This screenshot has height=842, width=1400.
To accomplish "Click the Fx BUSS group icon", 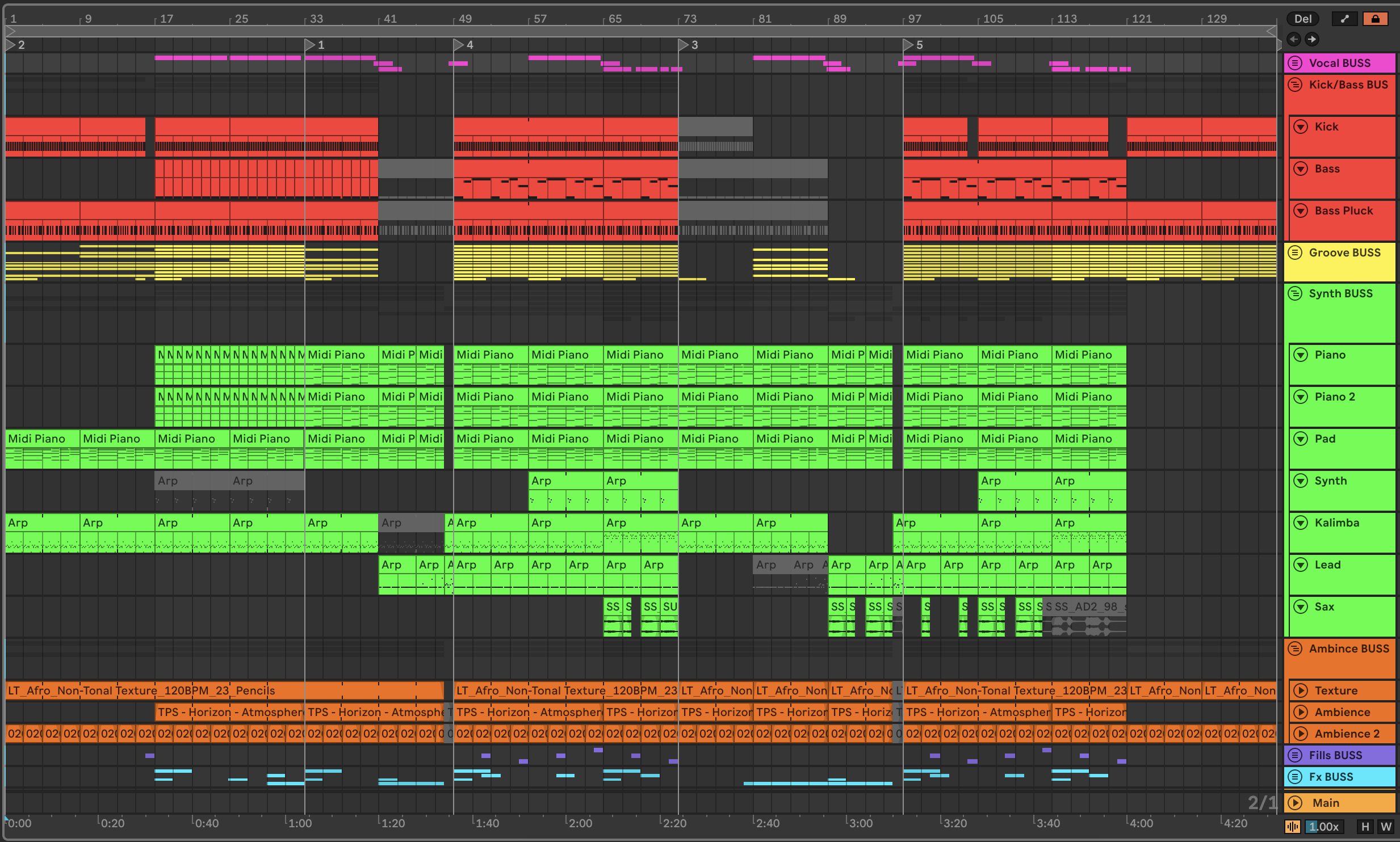I will 1295,777.
